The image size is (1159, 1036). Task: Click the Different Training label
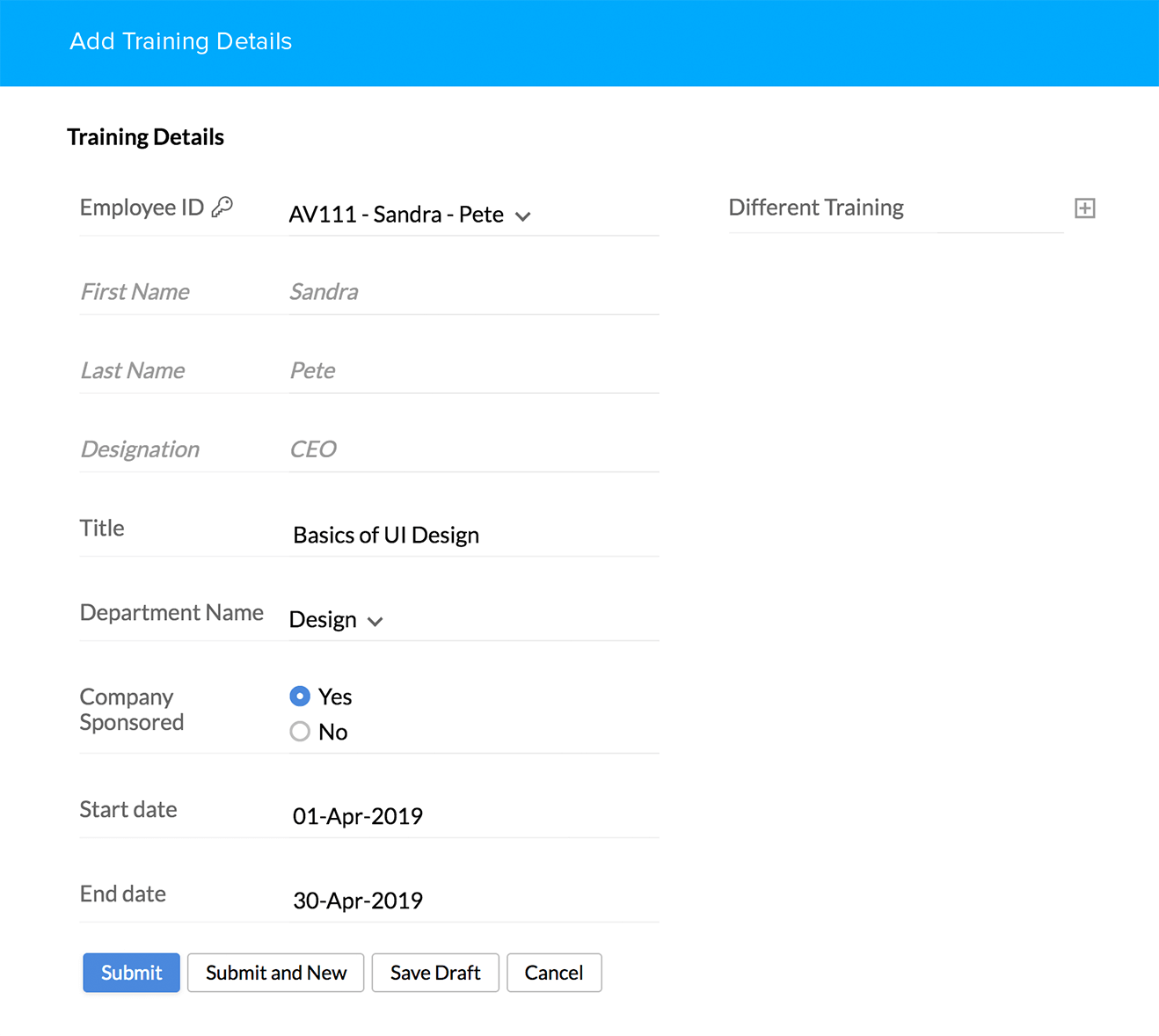(x=816, y=208)
